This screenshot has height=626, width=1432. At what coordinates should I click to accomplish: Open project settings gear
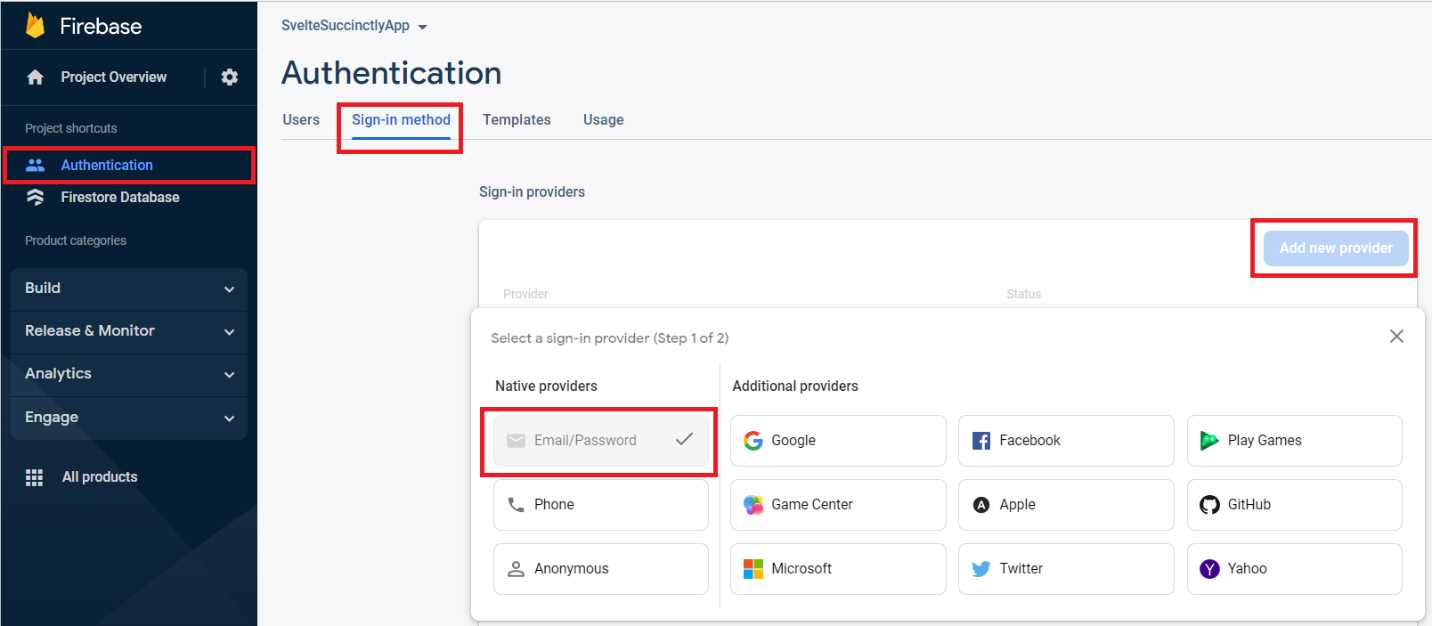pos(230,77)
